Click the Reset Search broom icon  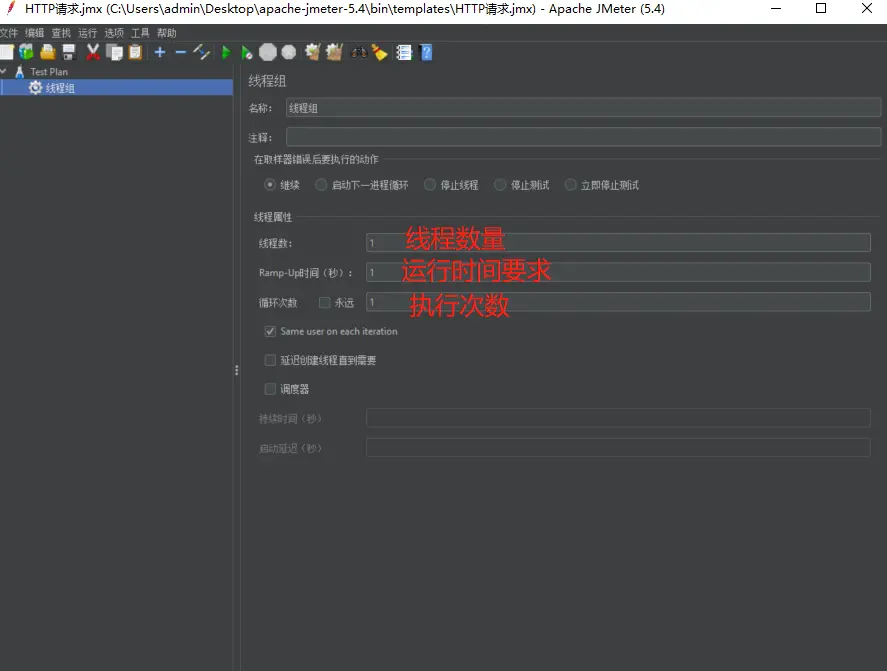[x=380, y=52]
